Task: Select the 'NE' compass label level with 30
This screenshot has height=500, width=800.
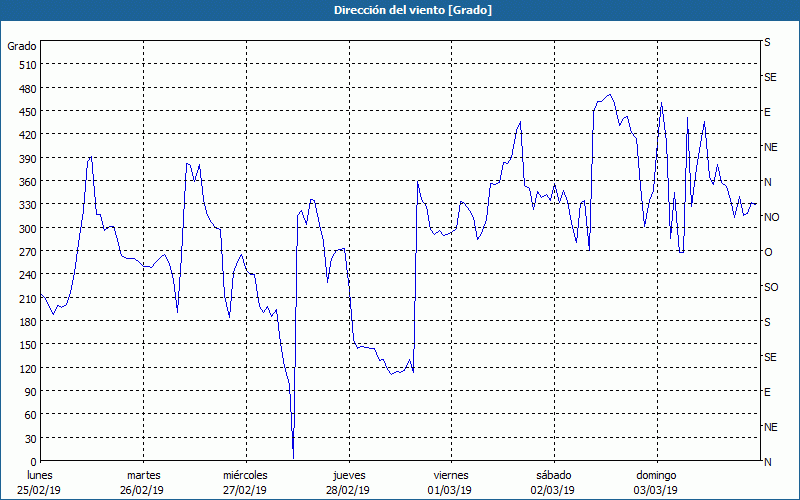Action: pyautogui.click(x=770, y=427)
